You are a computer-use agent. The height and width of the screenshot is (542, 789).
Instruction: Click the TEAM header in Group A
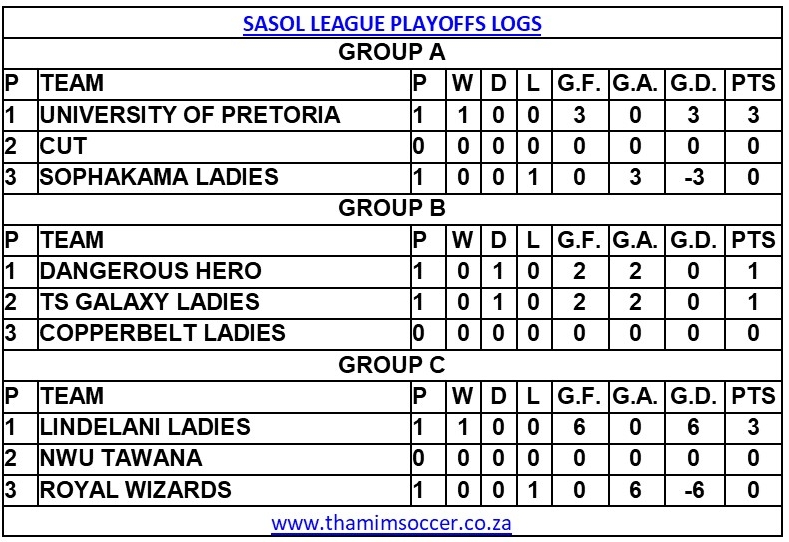click(72, 84)
